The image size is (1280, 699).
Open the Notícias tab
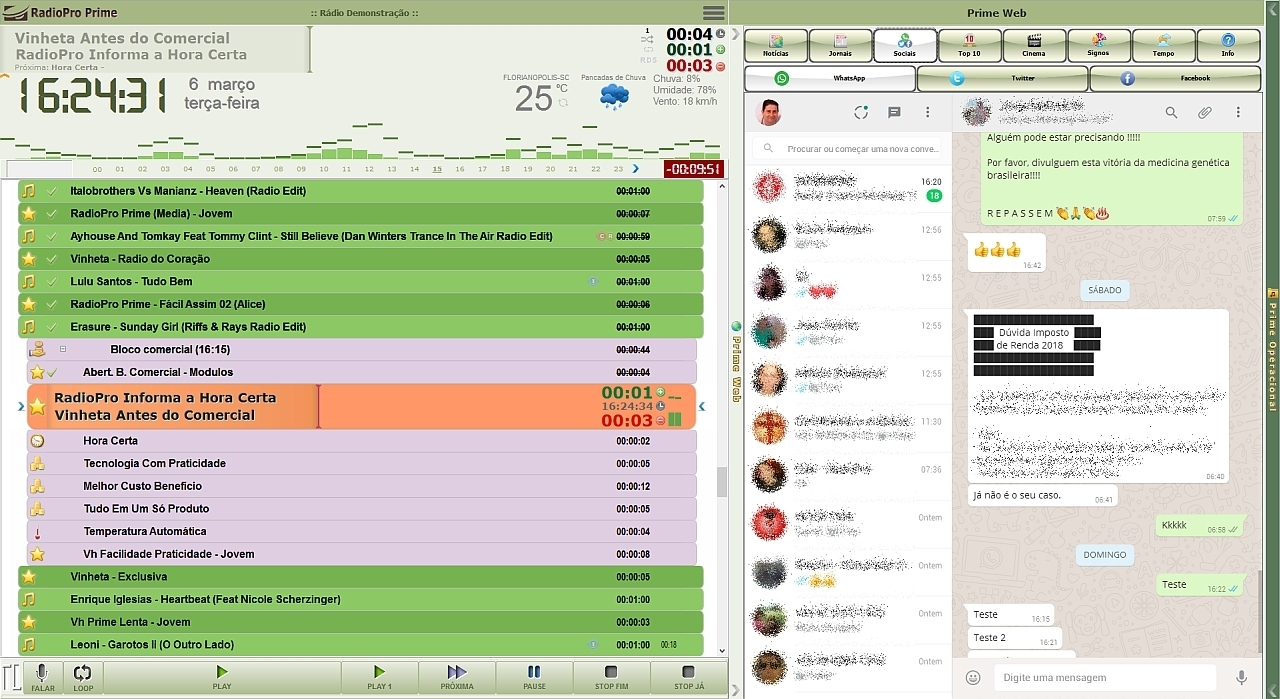point(775,46)
